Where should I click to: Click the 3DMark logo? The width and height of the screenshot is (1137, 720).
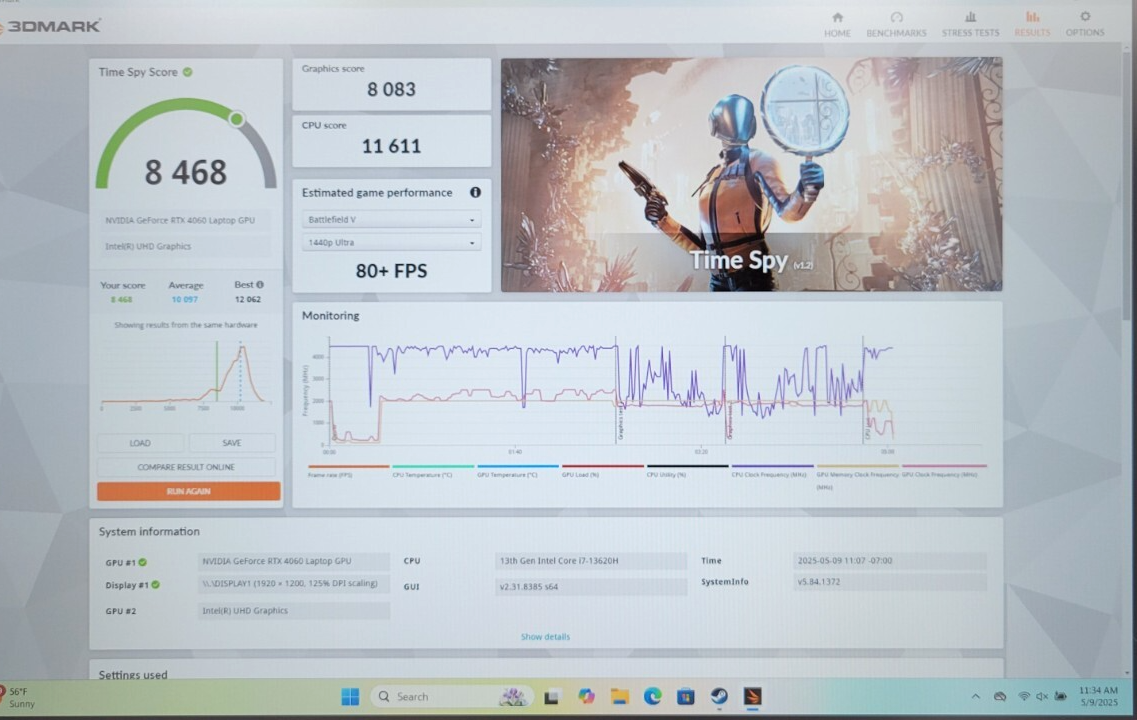coord(50,26)
